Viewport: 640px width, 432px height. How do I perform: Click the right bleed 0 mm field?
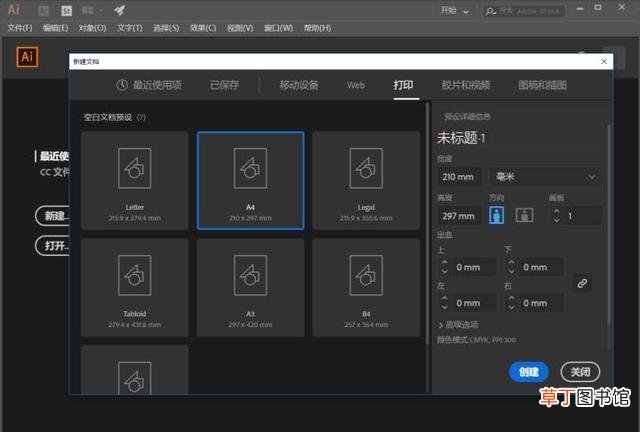[541, 303]
